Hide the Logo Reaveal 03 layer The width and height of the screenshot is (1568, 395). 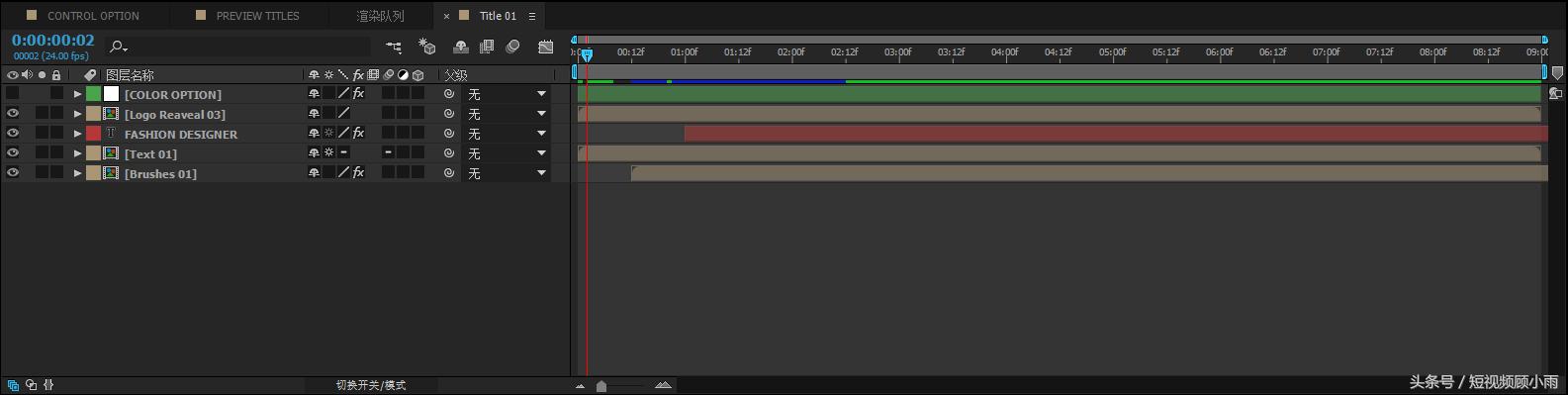pos(13,113)
